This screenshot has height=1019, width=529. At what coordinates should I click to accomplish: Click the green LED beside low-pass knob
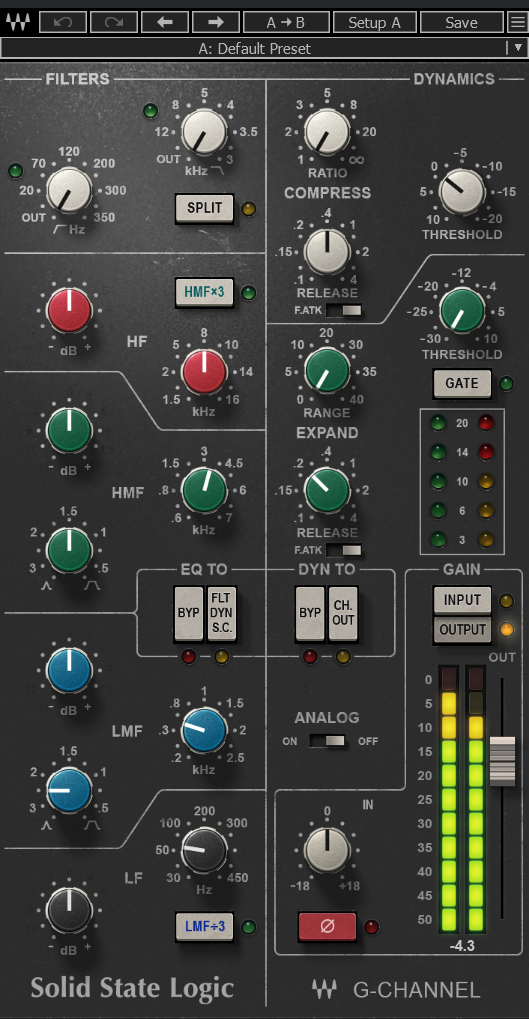[151, 110]
